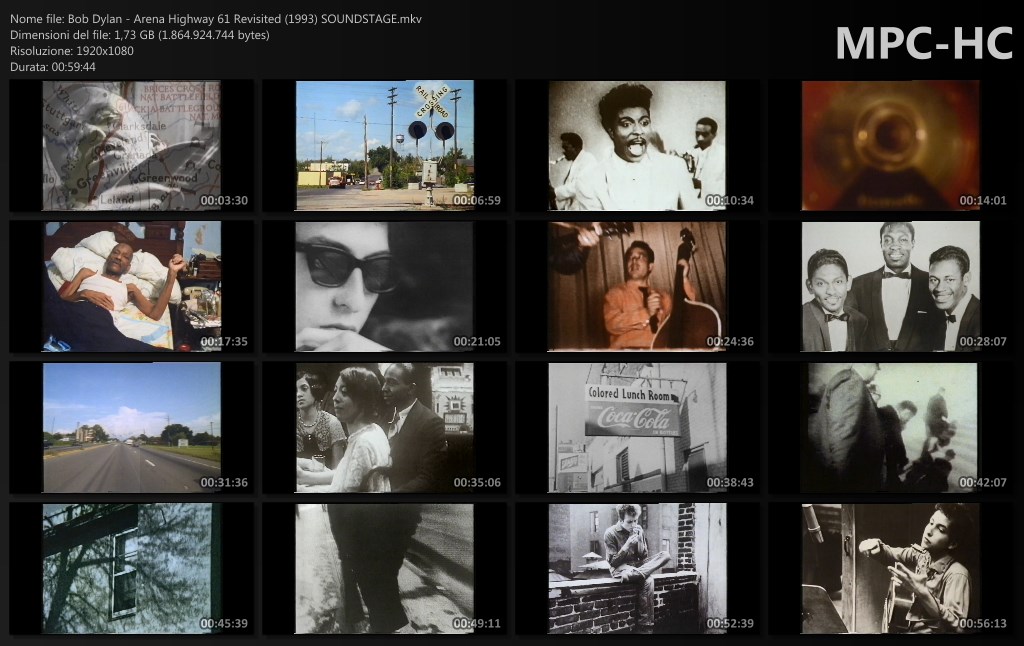Open the upright bass performer thumbnail at 00:24:36

click(x=637, y=286)
